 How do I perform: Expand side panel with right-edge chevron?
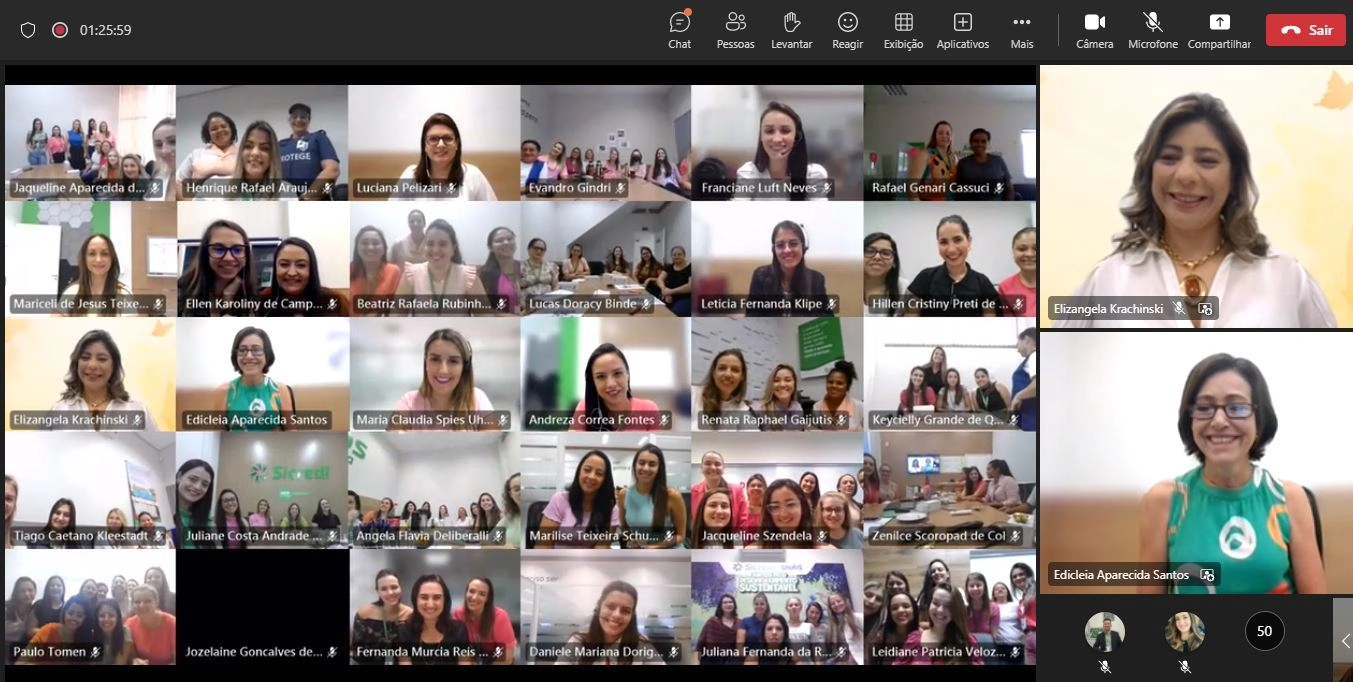(x=1345, y=640)
